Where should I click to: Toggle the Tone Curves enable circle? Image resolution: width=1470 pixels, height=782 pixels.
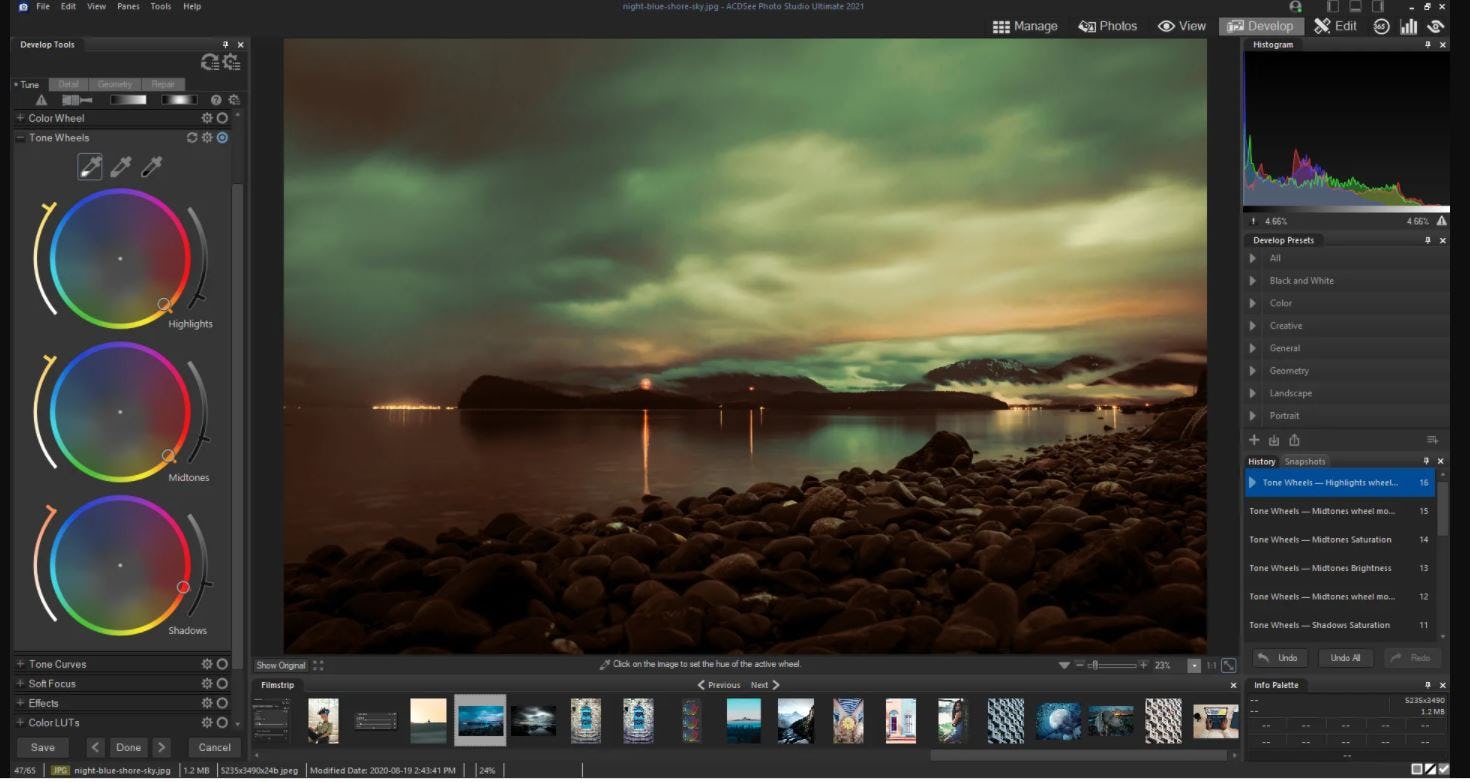coord(222,664)
